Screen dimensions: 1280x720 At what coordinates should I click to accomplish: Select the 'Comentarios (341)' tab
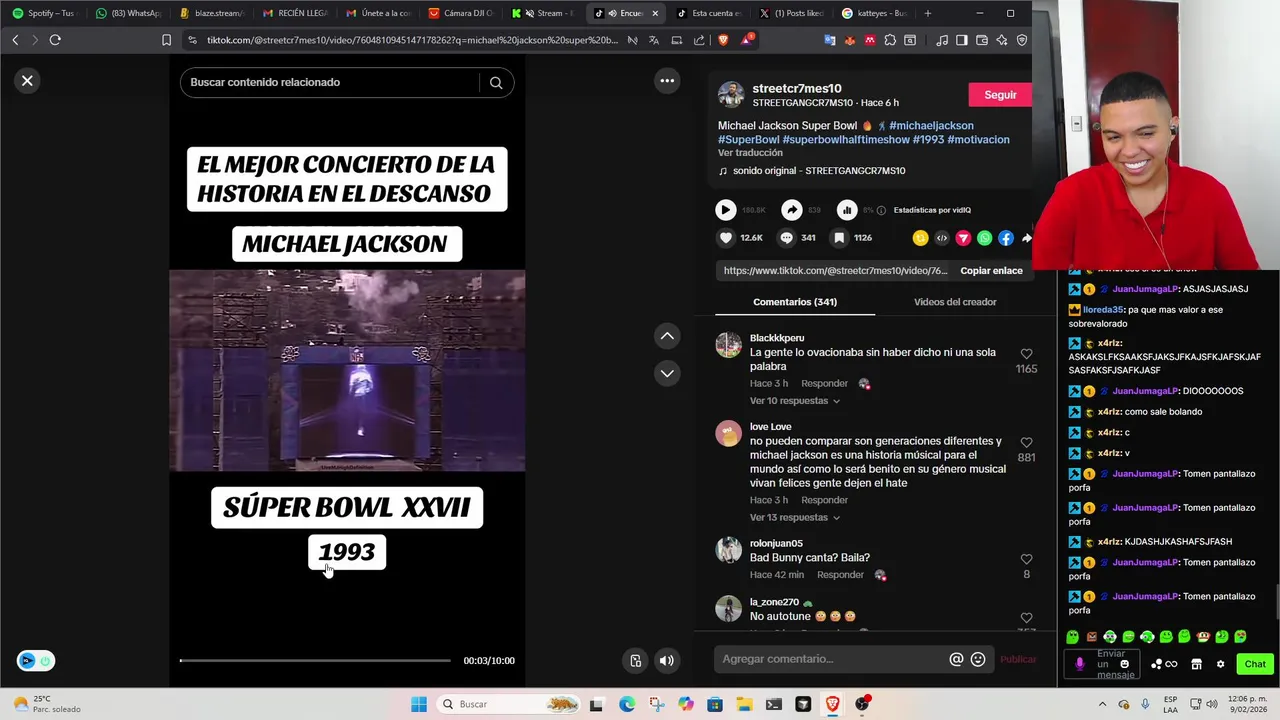tap(795, 302)
